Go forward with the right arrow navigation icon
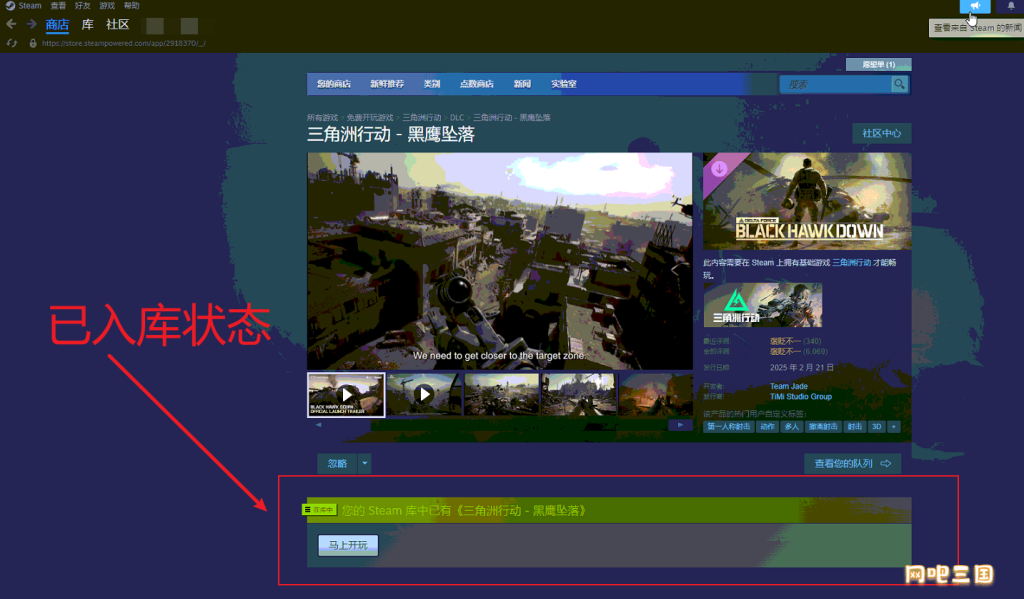1024x599 pixels. pos(31,24)
